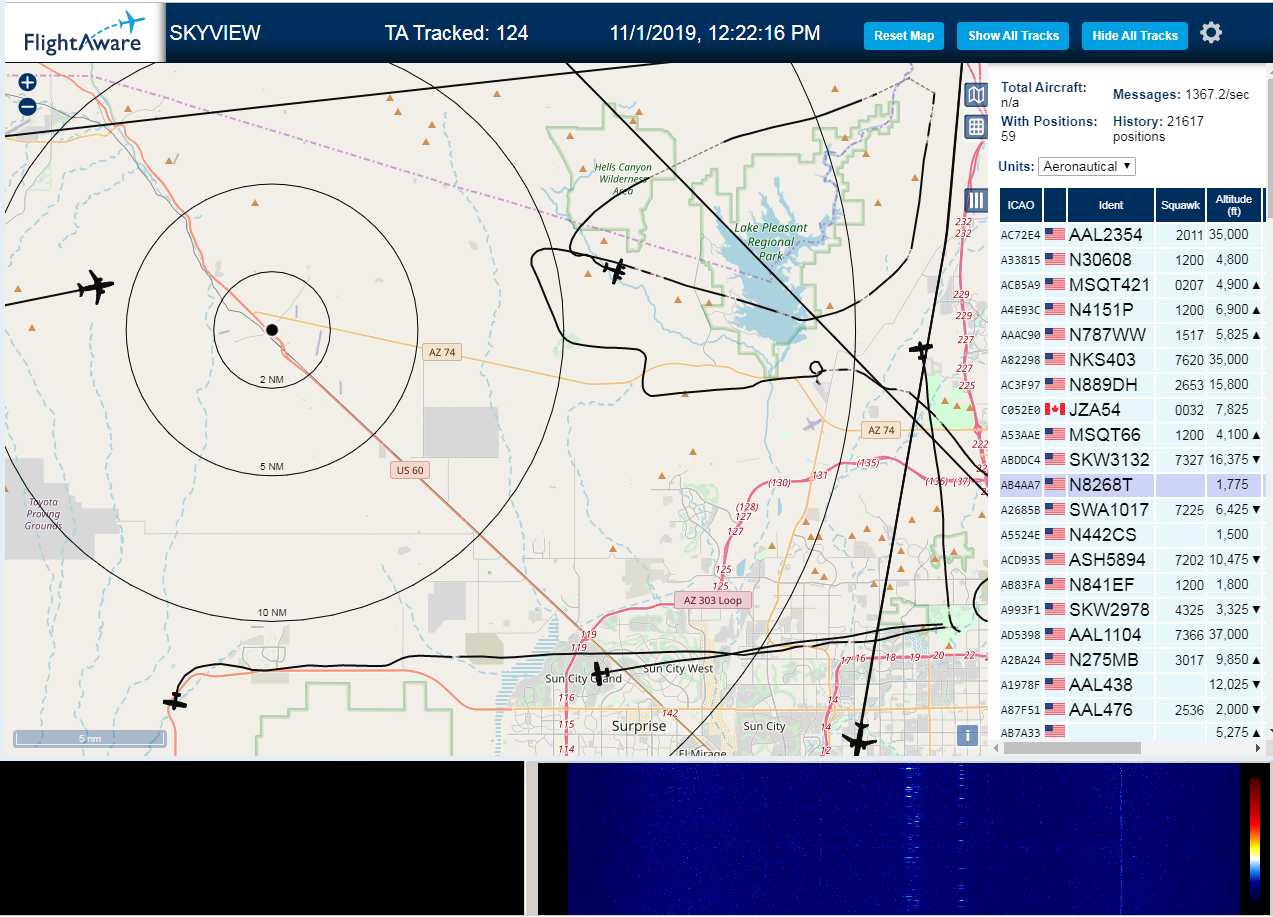Toggle the sidebar columns icon
The height and width of the screenshot is (917, 1273).
coord(976,200)
